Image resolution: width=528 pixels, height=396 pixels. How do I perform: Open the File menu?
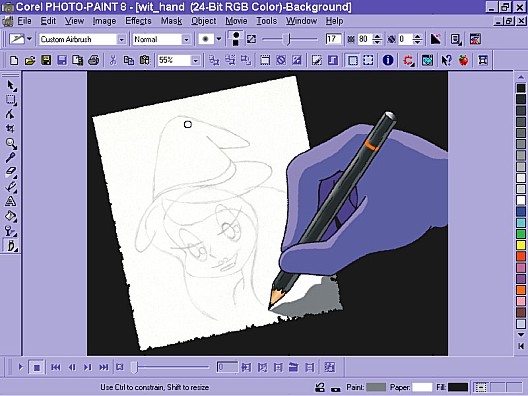pos(24,21)
